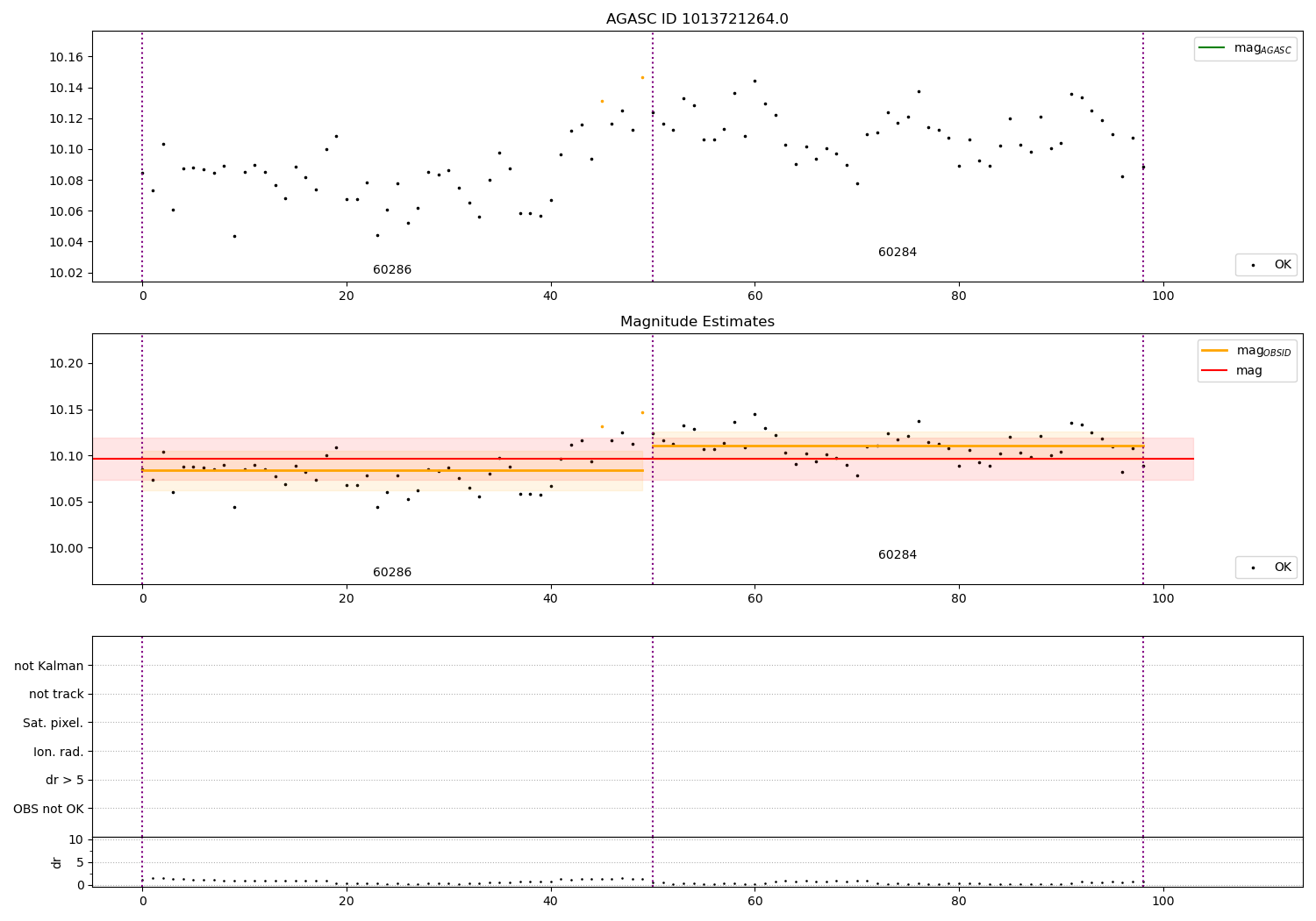
Task: Click the '60286' label in the Magnitude Estimates plot
Action: 392,573
